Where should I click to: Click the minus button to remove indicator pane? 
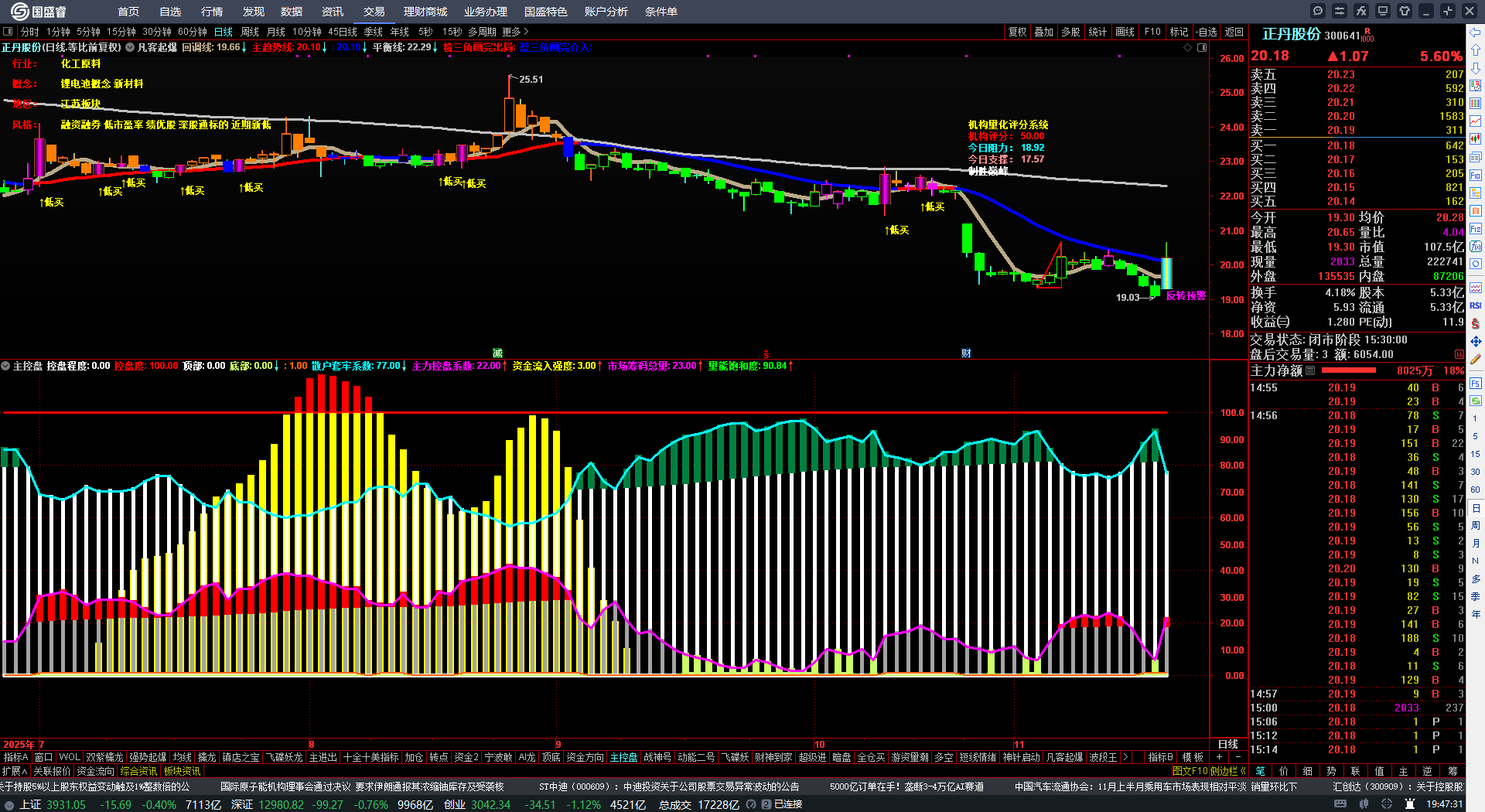coord(1237,757)
